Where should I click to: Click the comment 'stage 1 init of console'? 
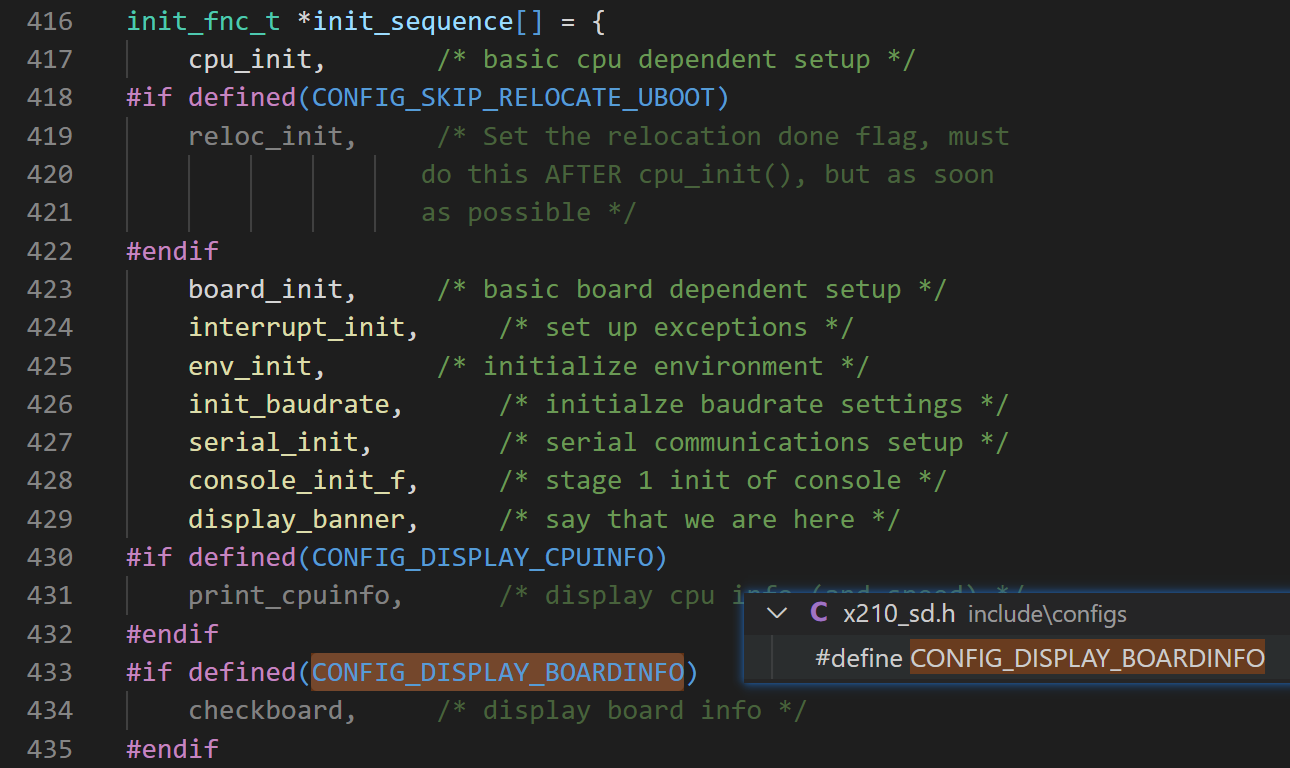click(723, 481)
